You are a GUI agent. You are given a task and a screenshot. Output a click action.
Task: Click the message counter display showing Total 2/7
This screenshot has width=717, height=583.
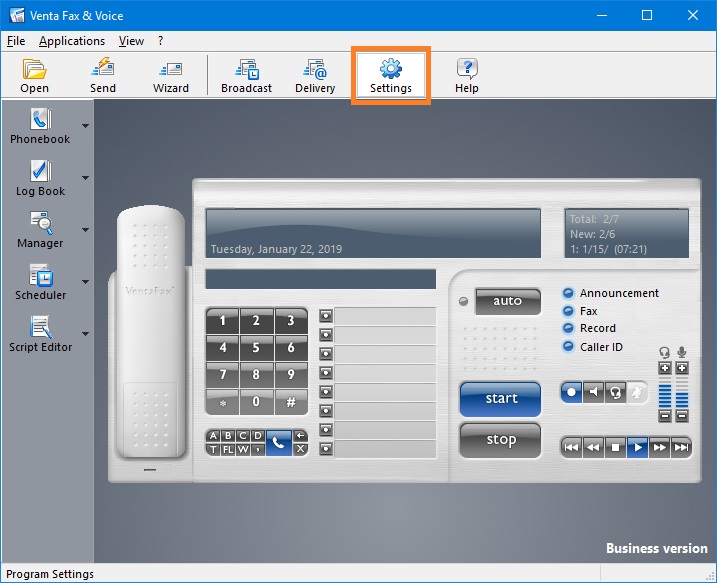(x=626, y=234)
